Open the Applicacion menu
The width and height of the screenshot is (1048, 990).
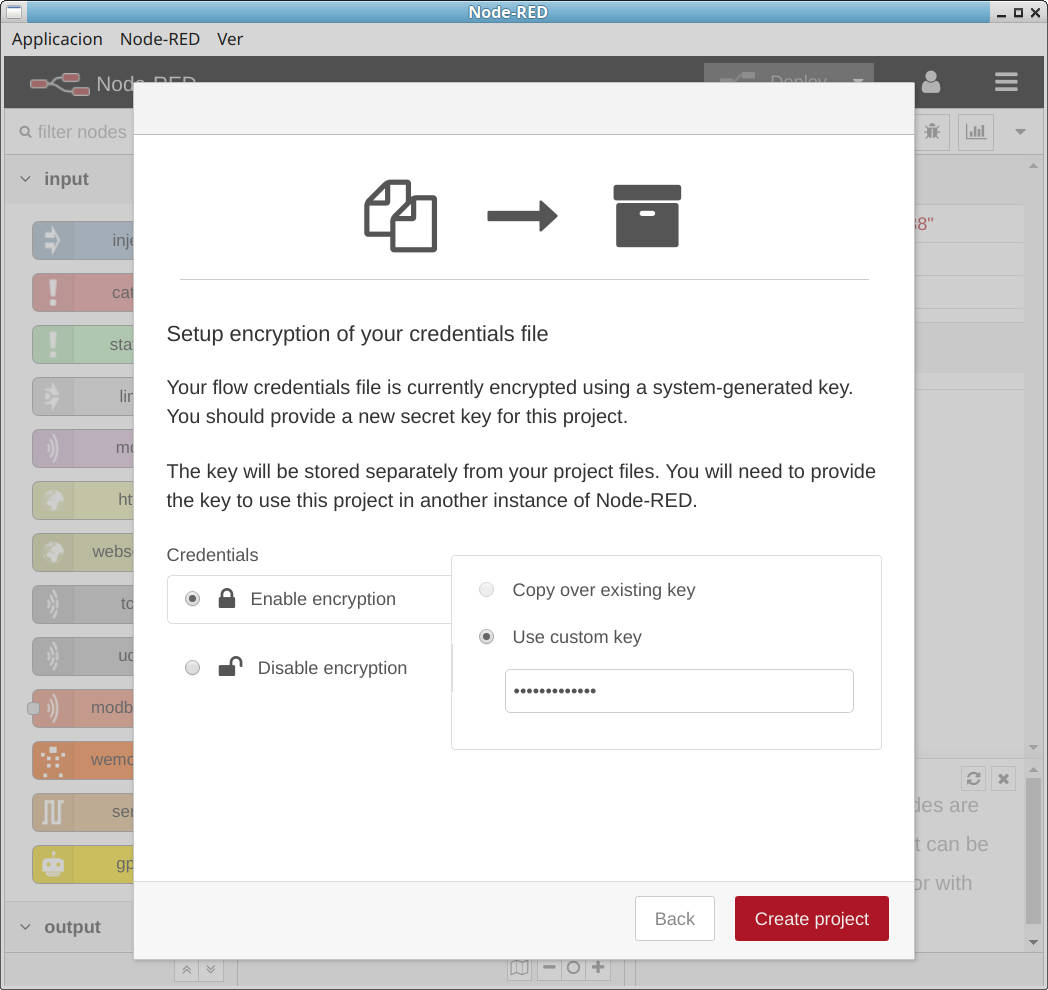(x=57, y=39)
